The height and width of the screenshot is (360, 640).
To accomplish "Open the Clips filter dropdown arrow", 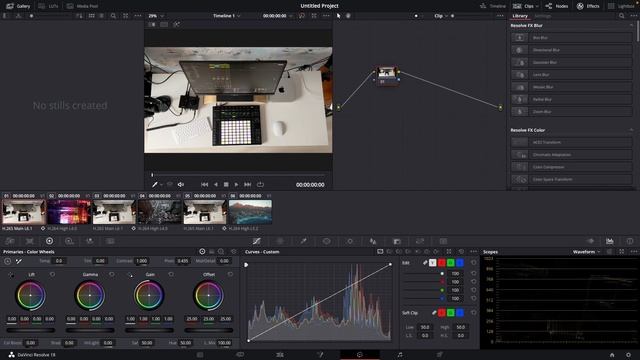I will click(536, 6).
